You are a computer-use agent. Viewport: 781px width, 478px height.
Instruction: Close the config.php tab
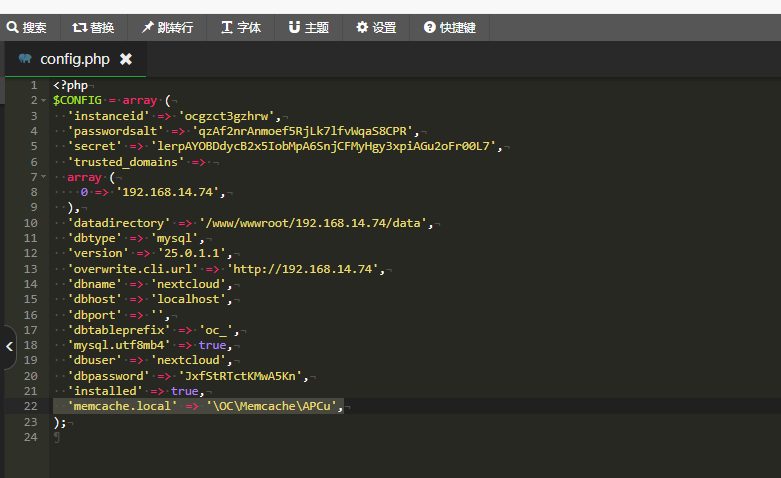tap(126, 59)
